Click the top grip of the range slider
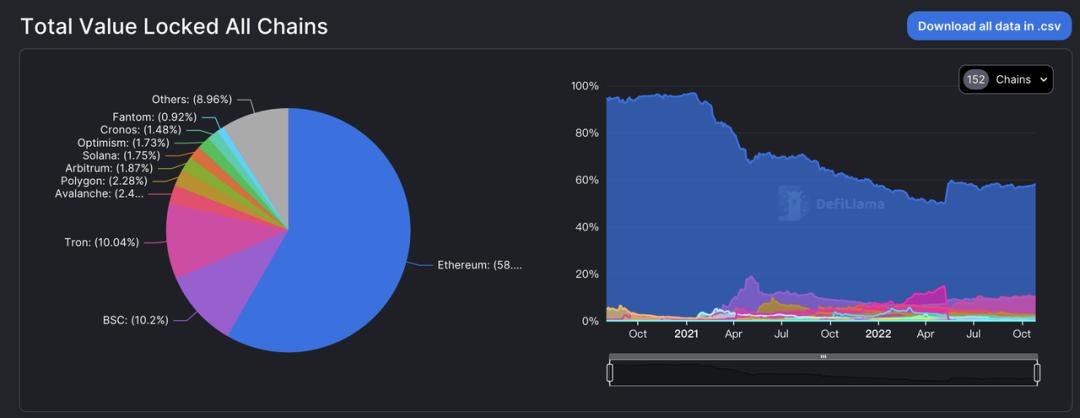The image size is (1080, 418). (x=823, y=356)
